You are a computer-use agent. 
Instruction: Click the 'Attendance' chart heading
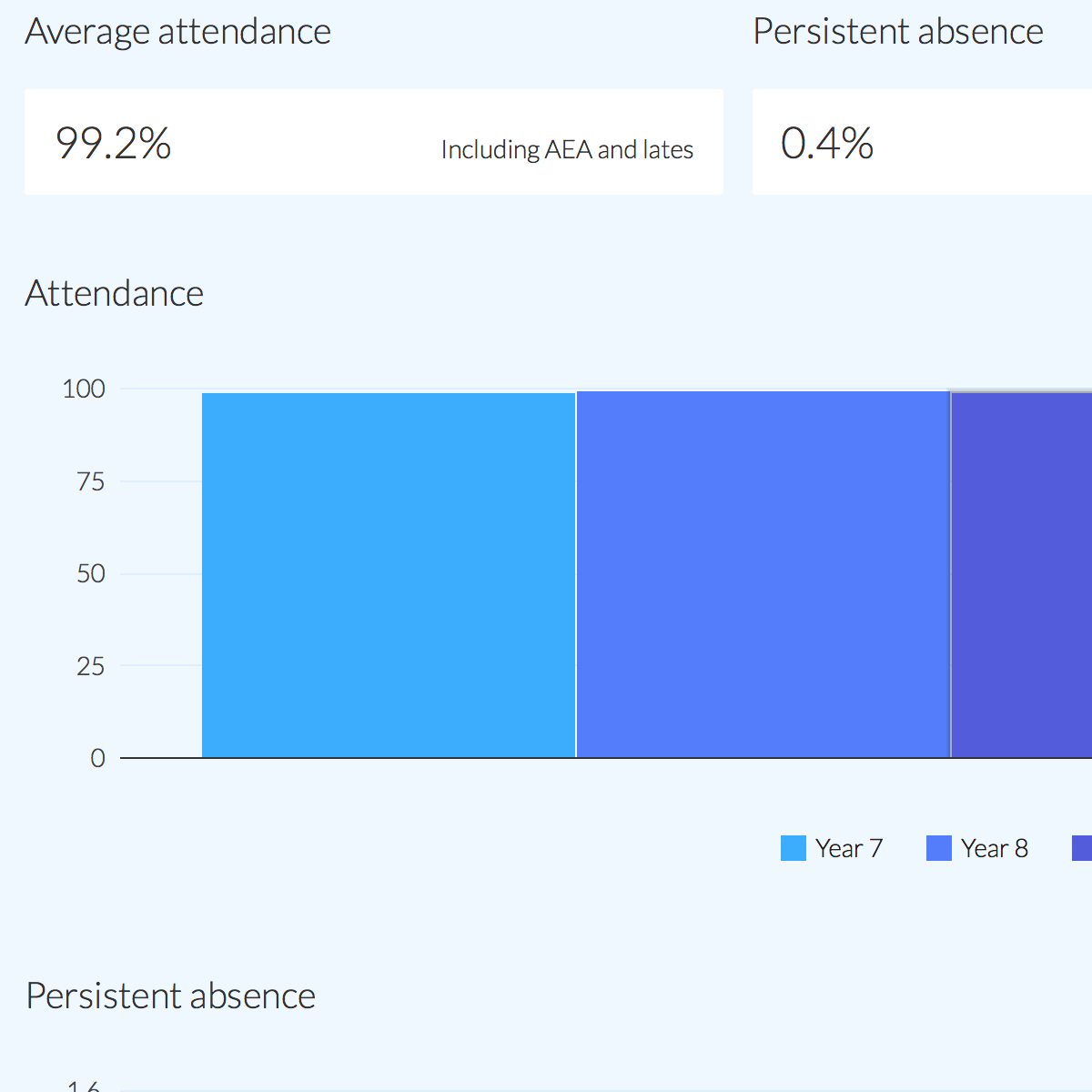tap(115, 293)
